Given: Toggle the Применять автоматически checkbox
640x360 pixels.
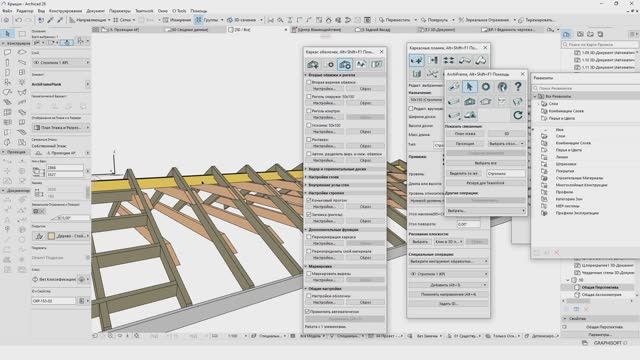Looking at the screenshot, I should (x=308, y=311).
